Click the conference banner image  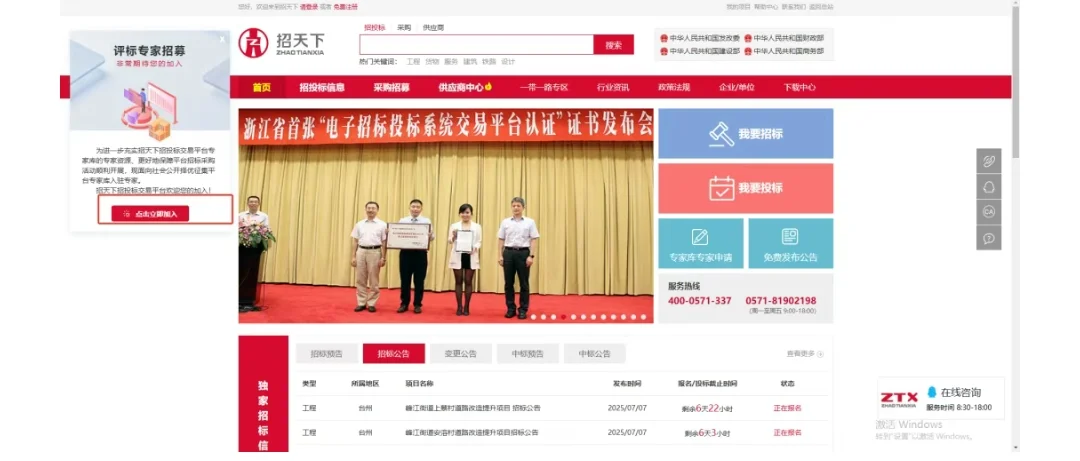pos(446,216)
